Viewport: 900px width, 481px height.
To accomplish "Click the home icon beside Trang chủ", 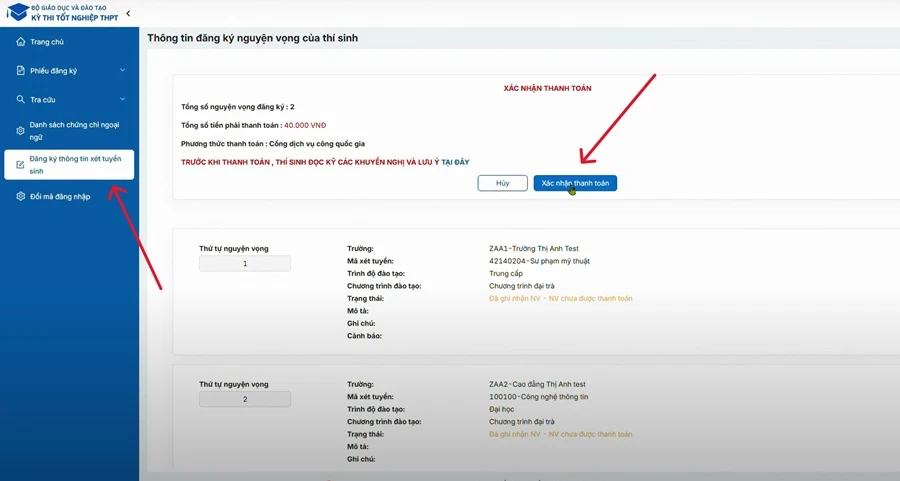I will click(21, 42).
